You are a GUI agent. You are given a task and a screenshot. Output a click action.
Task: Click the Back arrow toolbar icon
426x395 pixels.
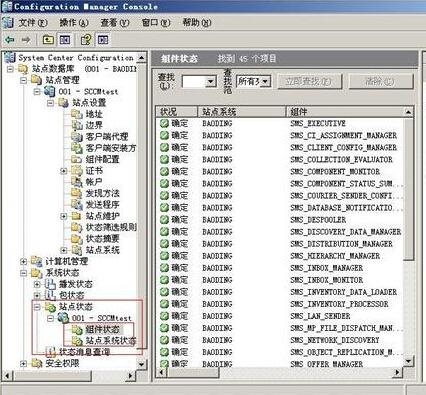tap(10, 40)
